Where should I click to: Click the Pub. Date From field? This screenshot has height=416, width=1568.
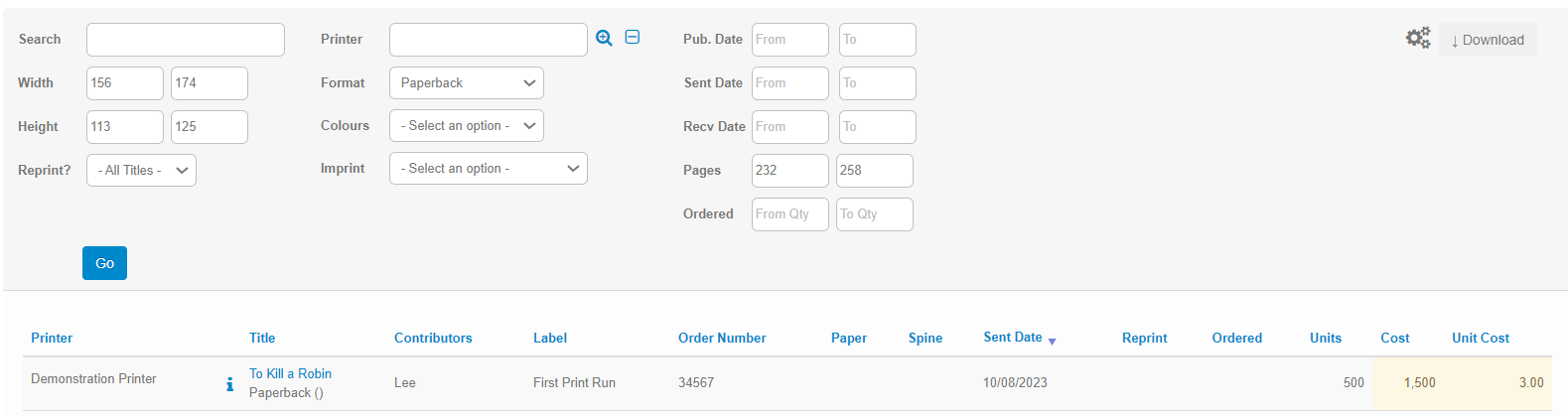click(789, 40)
